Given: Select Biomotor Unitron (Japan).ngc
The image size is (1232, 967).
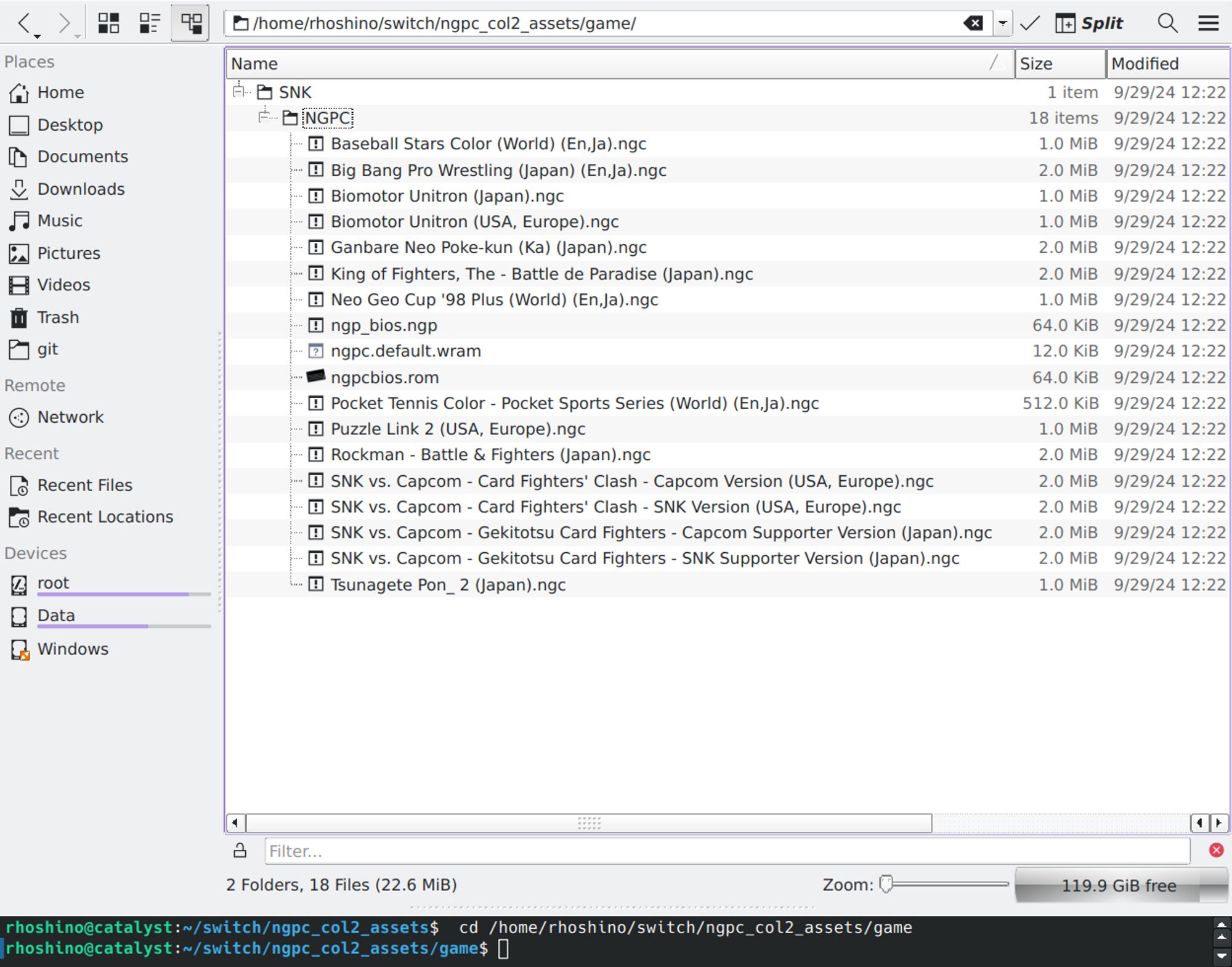Looking at the screenshot, I should click(447, 196).
